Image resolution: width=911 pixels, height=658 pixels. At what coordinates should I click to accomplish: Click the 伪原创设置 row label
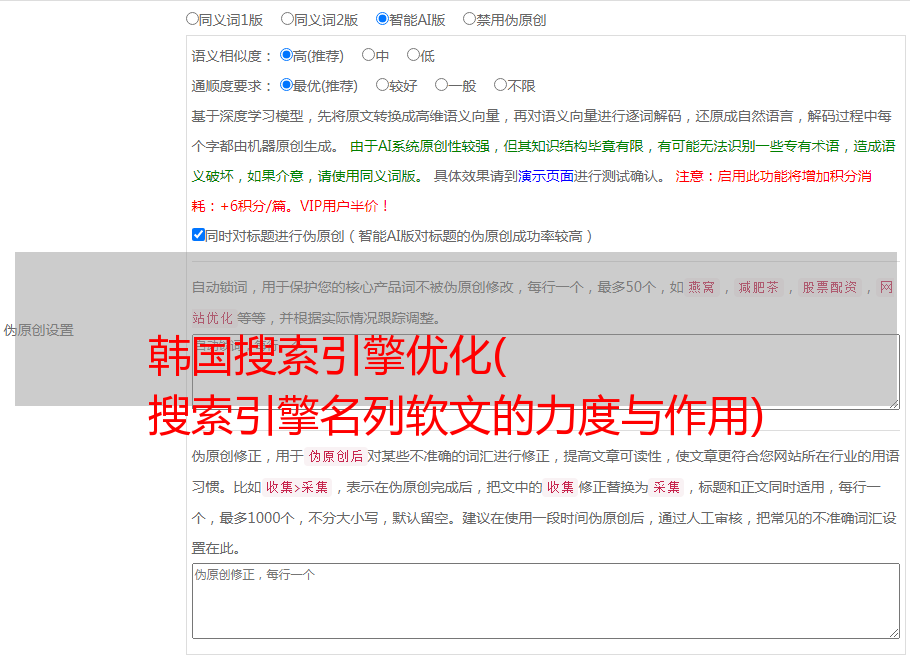[x=38, y=330]
